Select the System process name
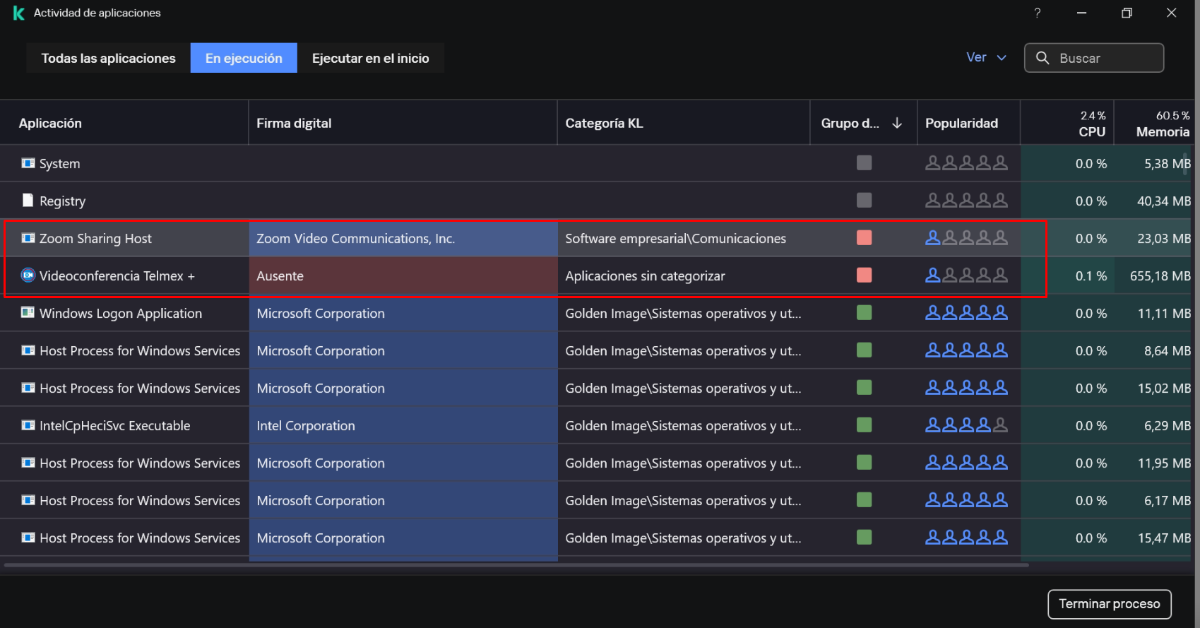Screen dimensions: 1200x628 pyautogui.click(x=60, y=163)
